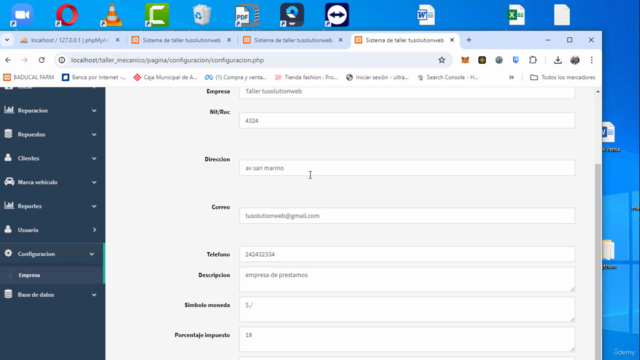Click the Correo email input field

(x=407, y=216)
